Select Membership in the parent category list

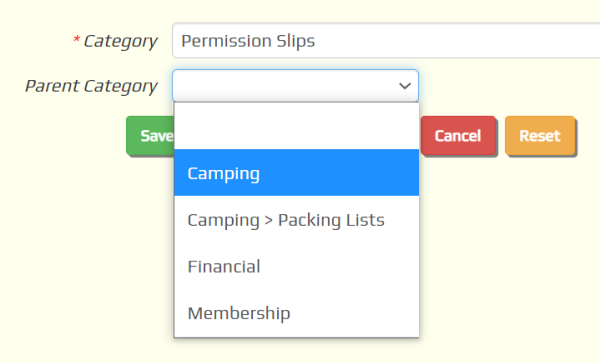pyautogui.click(x=297, y=313)
